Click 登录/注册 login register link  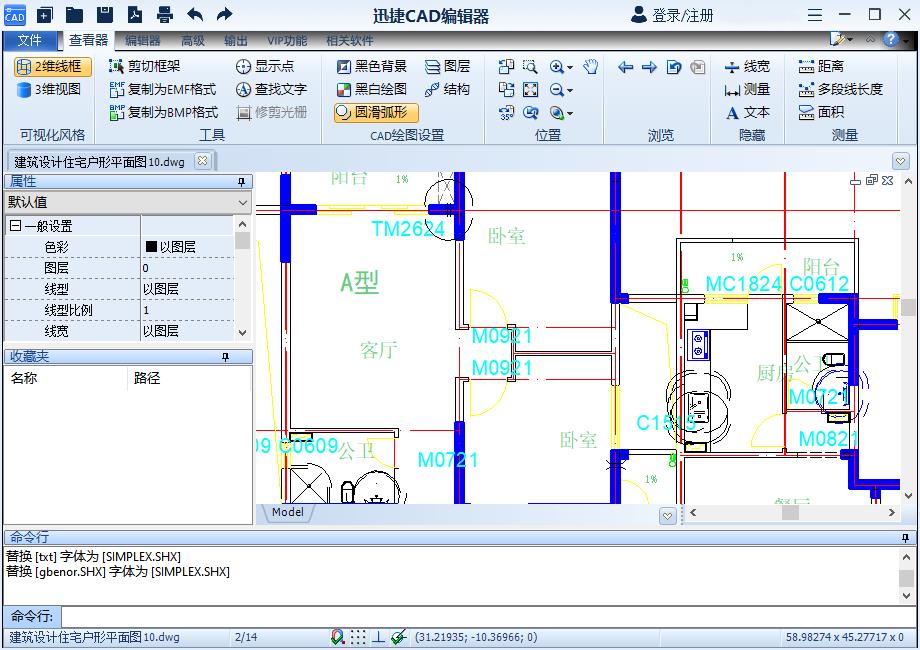[672, 15]
